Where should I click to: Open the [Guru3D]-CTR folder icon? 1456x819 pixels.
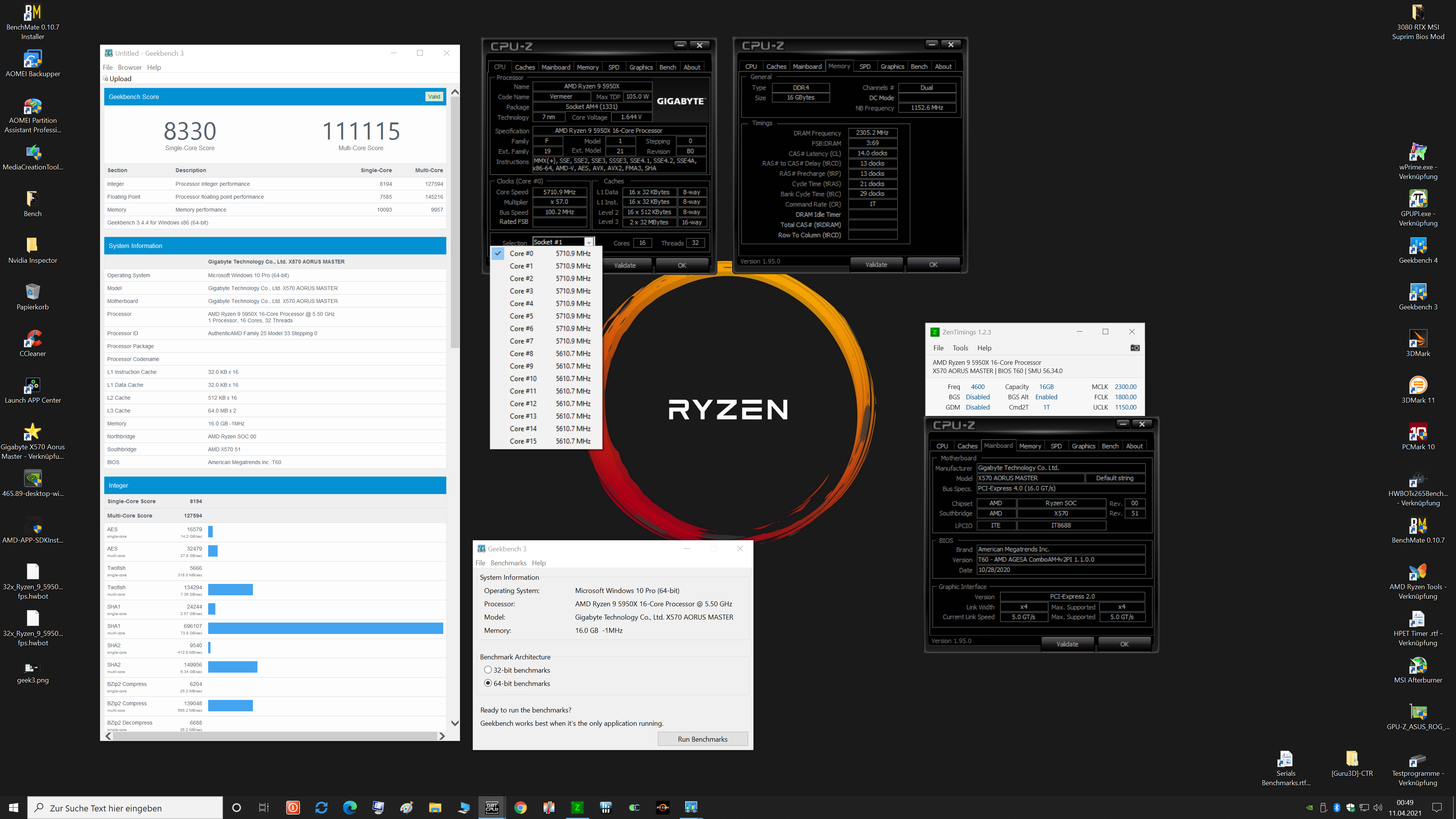click(x=1351, y=763)
